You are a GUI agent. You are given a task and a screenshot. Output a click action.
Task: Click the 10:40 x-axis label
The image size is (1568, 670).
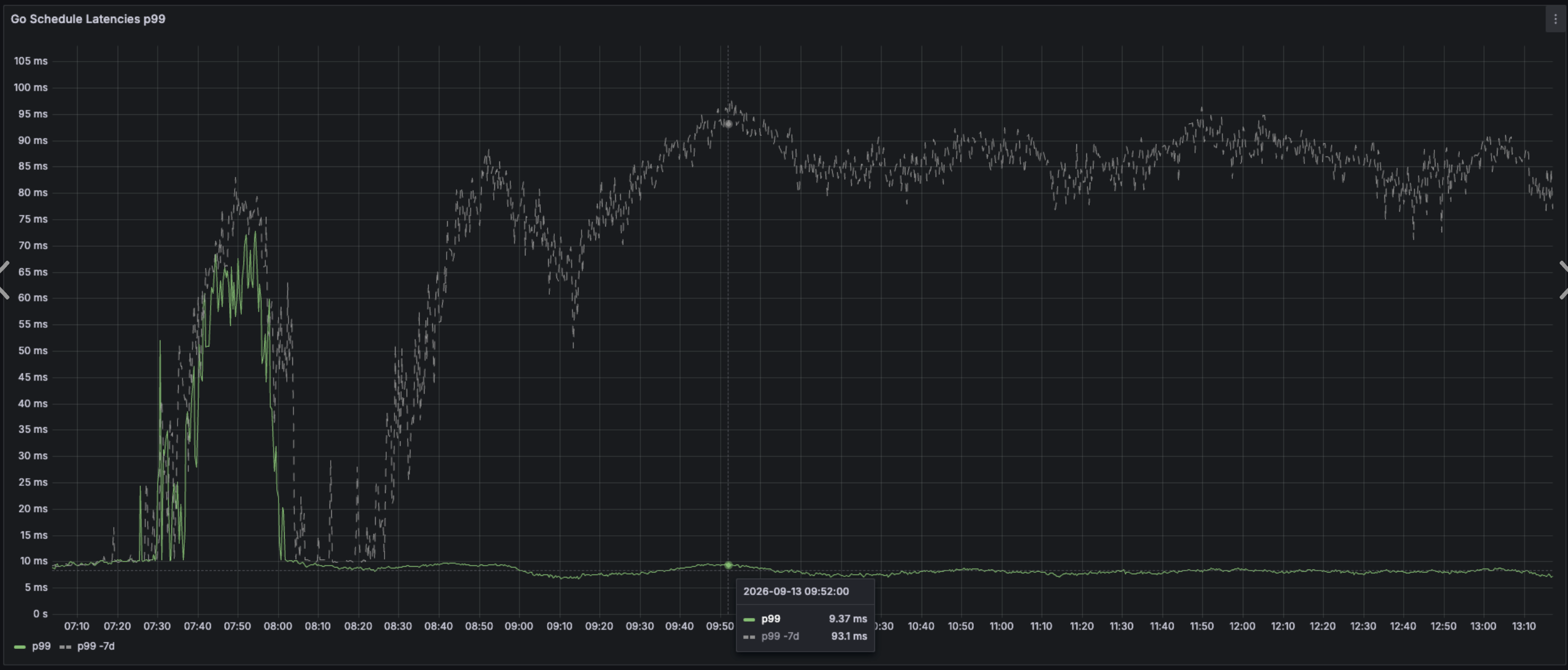tap(920, 626)
